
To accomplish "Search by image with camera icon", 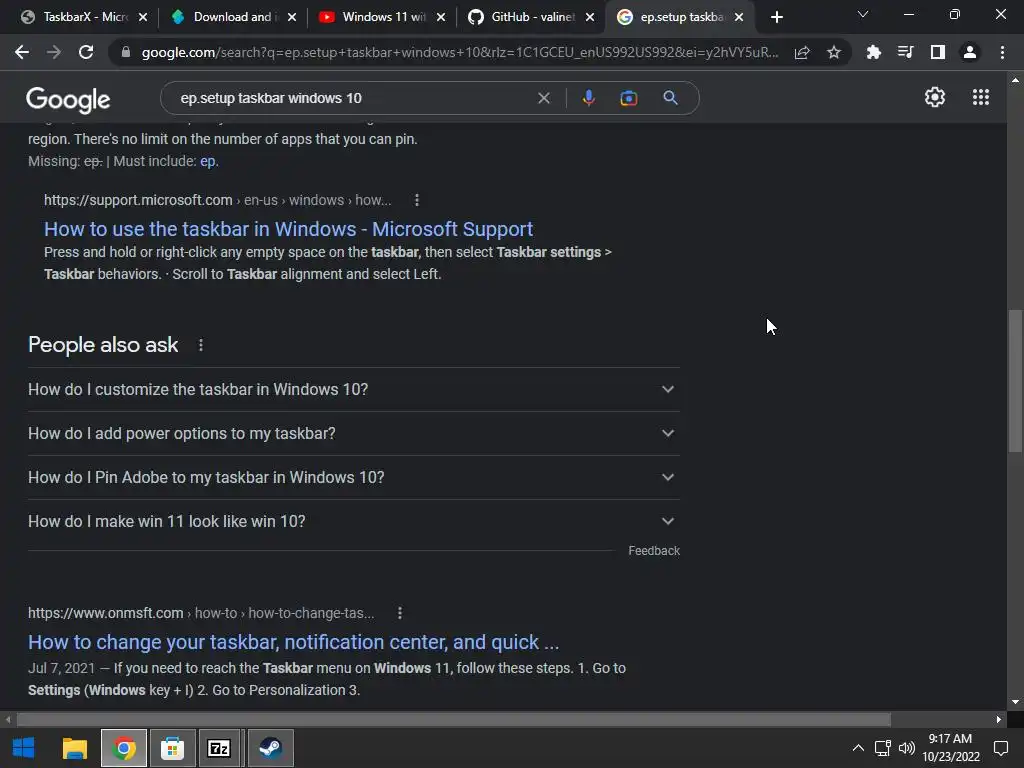I will (628, 98).
